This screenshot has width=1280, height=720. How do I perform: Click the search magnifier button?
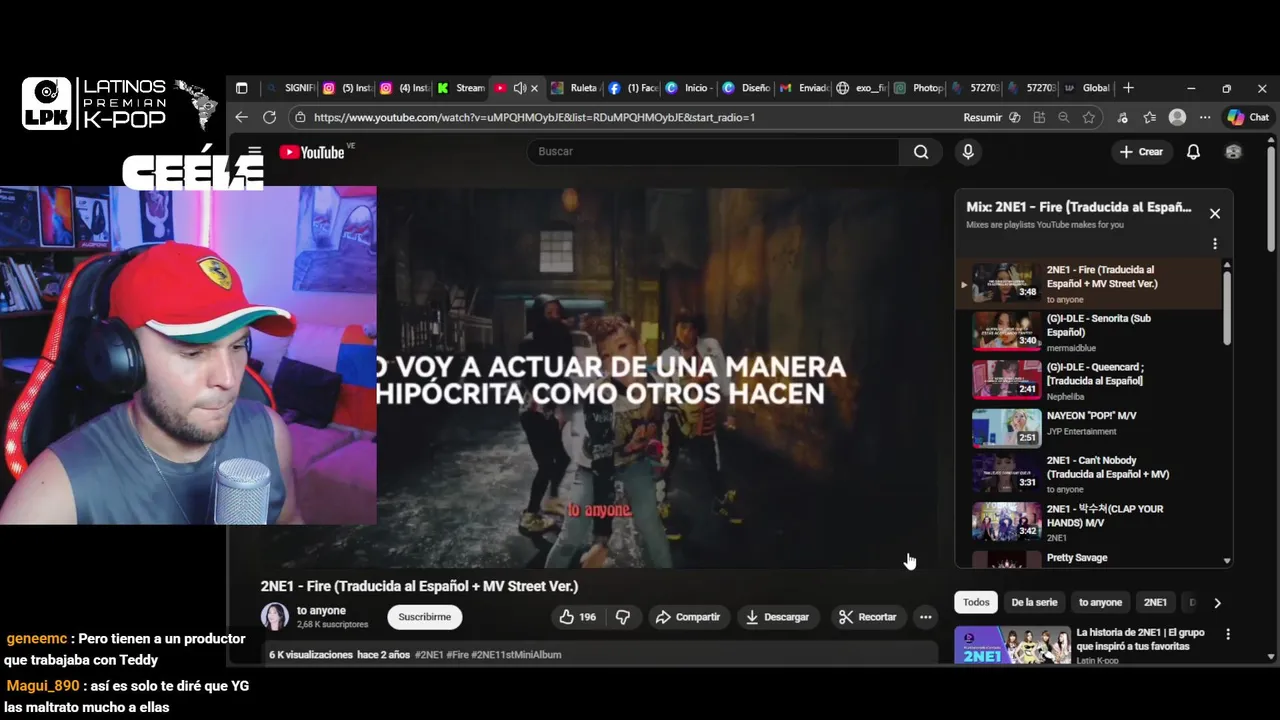(921, 152)
